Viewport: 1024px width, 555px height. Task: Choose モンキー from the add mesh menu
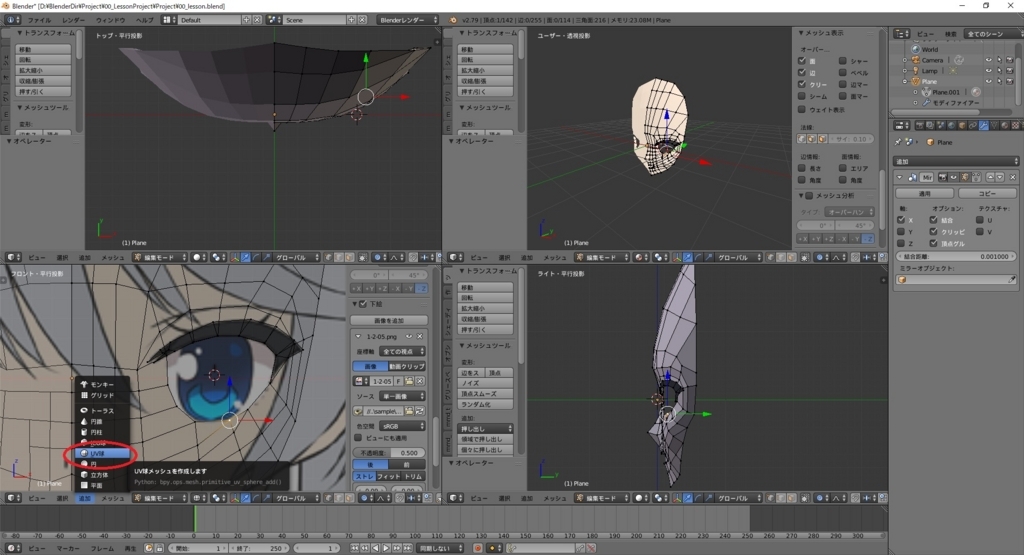101,384
